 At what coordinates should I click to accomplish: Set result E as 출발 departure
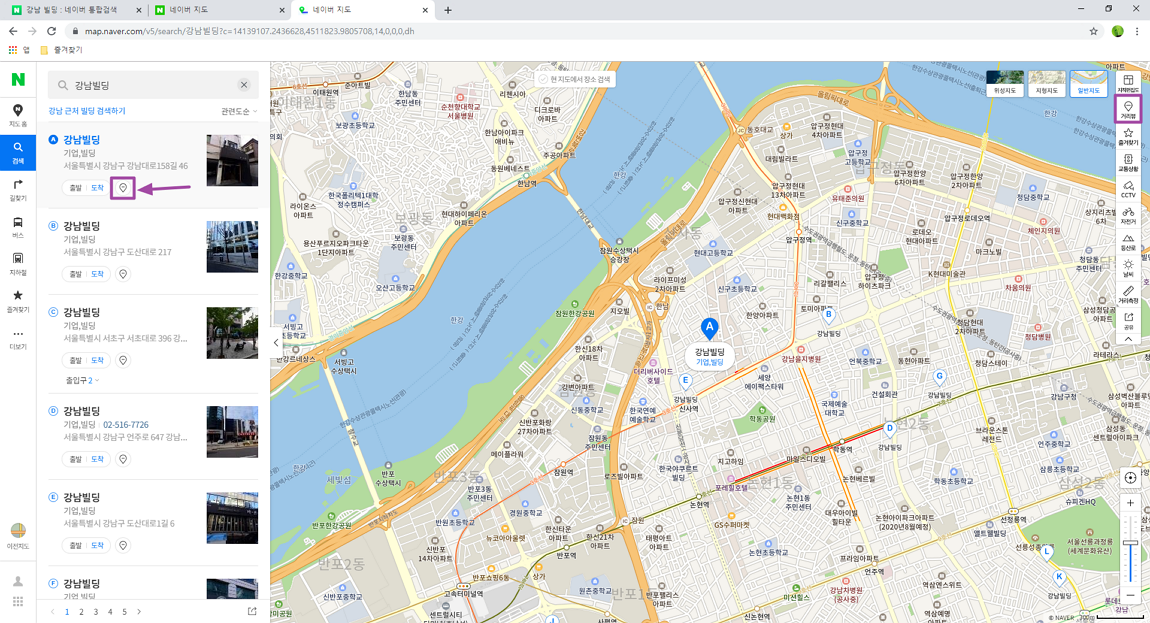pos(76,545)
